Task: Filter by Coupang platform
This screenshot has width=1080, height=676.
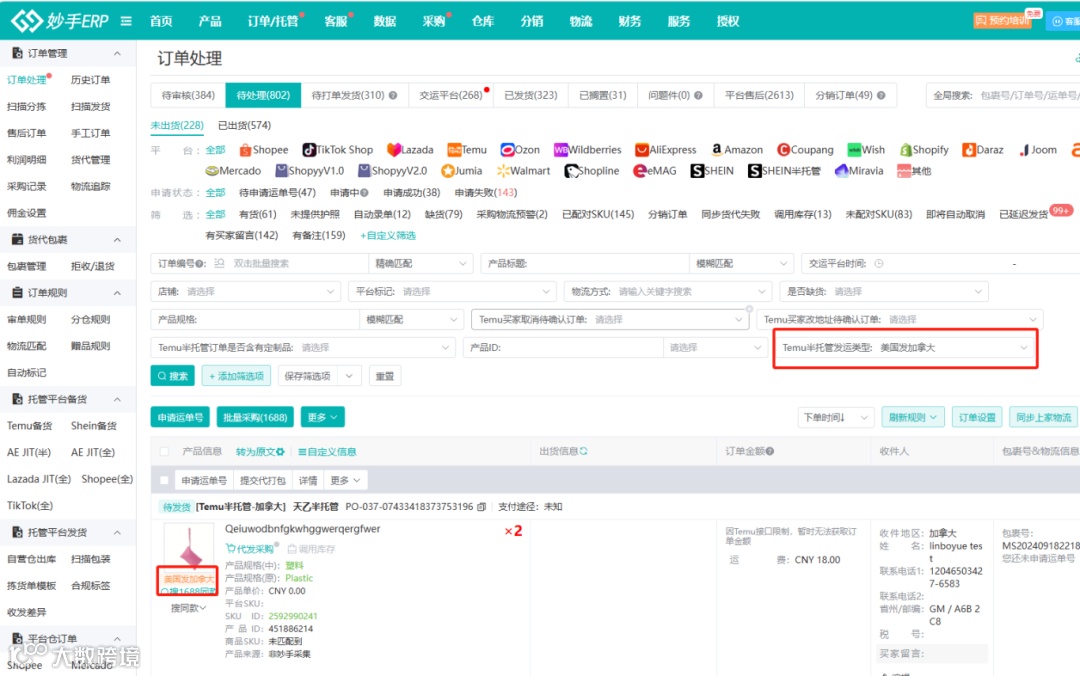Action: click(804, 150)
